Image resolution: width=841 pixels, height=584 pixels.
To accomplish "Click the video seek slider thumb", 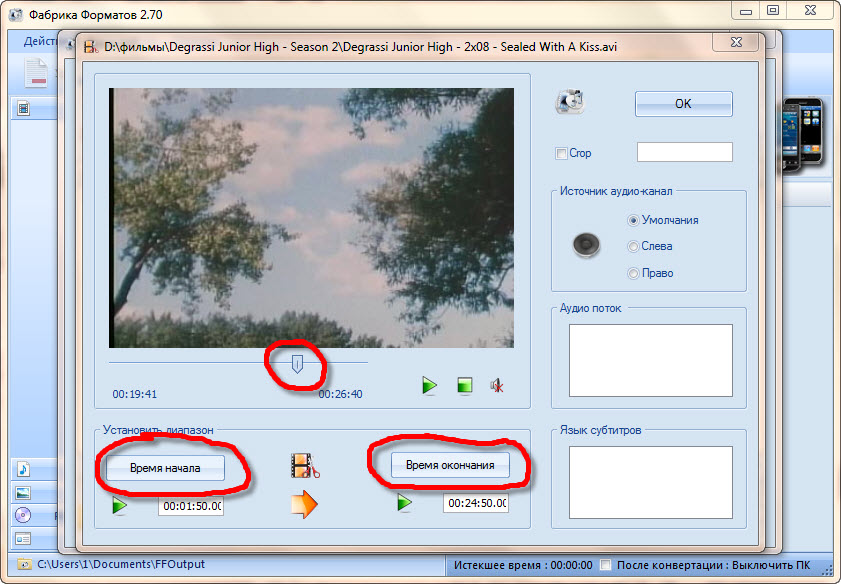I will click(x=297, y=364).
